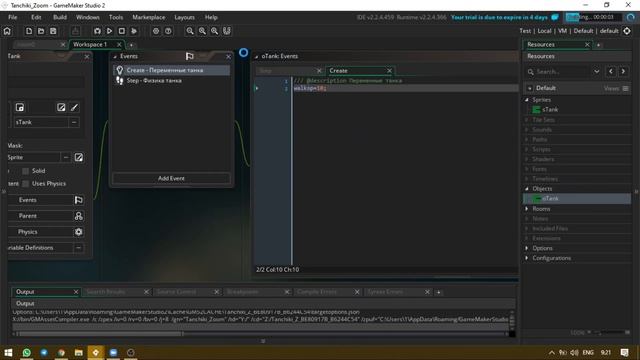Toggle workspace docking magnet icon
This screenshot has height=360, width=640.
(x=227, y=31)
